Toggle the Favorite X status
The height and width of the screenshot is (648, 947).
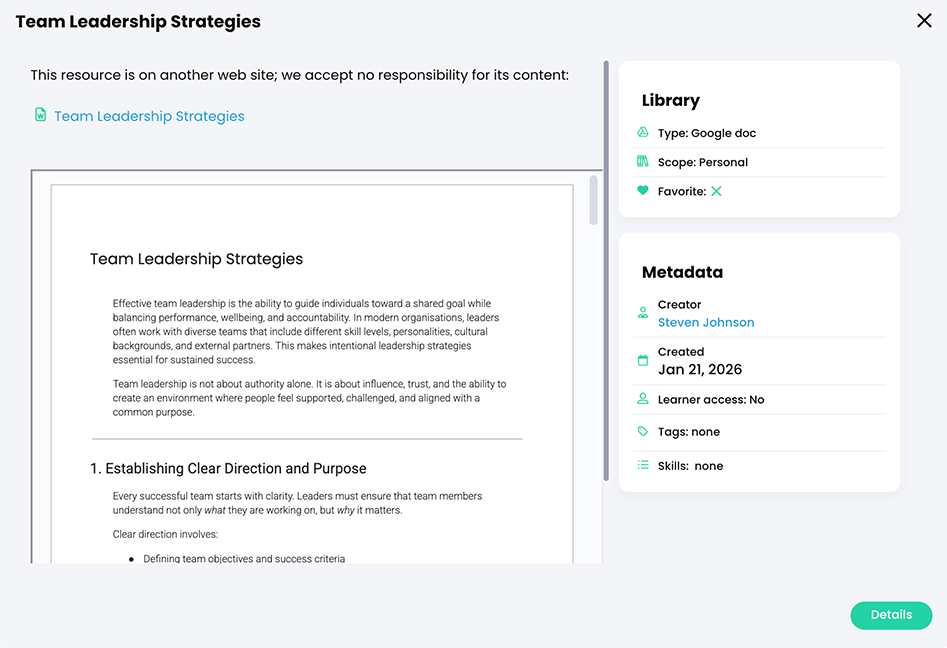716,191
